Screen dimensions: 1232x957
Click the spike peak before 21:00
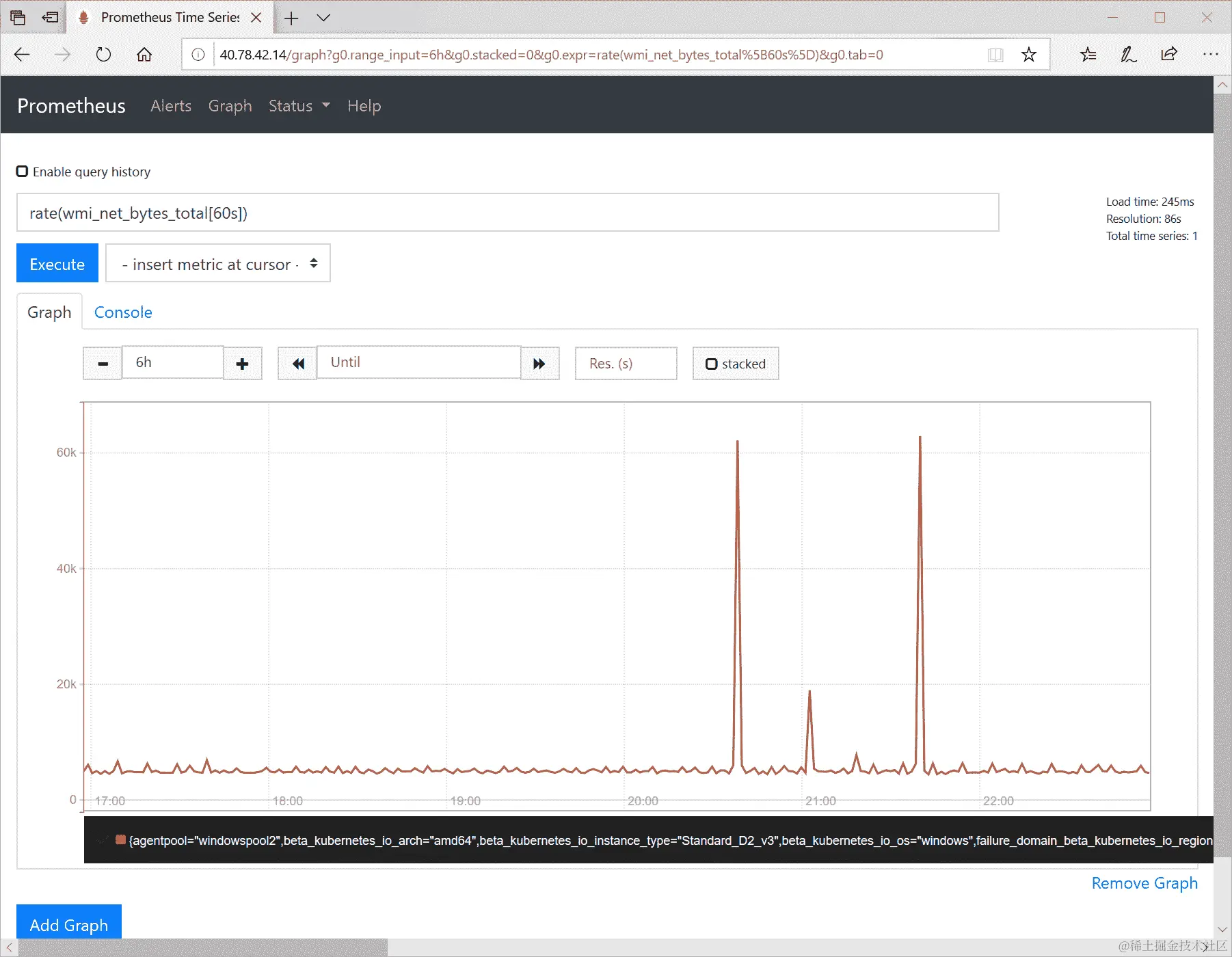tap(738, 442)
